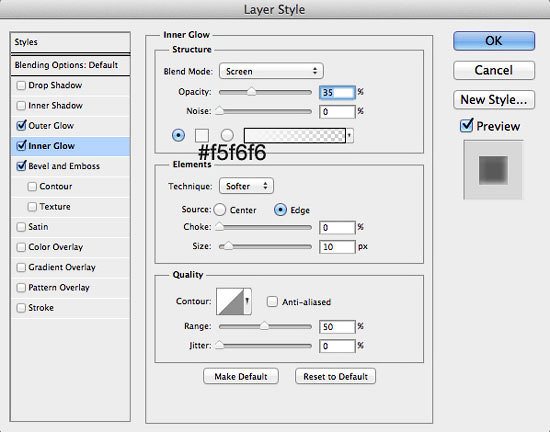Tick the Contour sub-option checkbox

pos(32,186)
